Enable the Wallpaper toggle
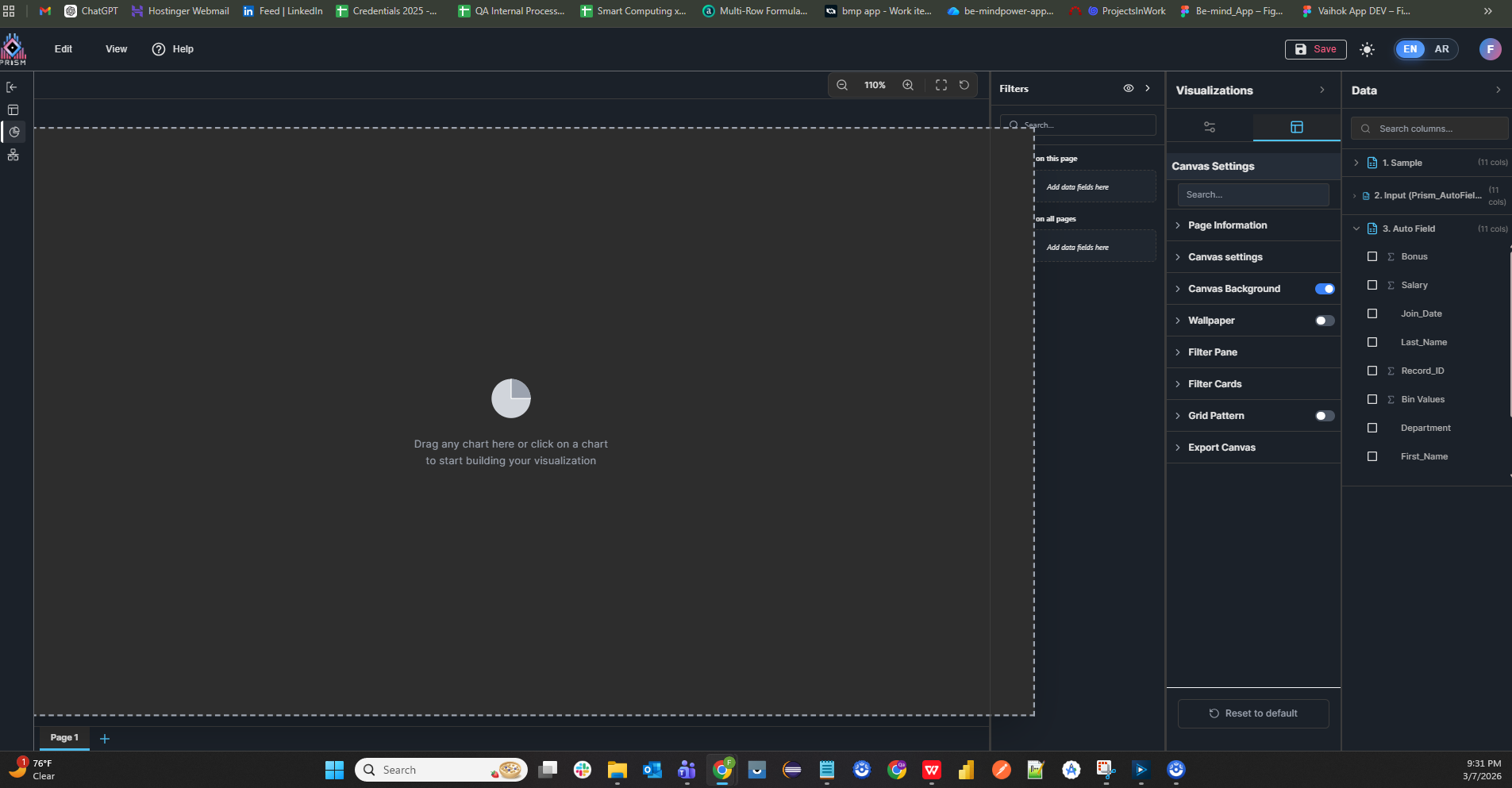Image resolution: width=1512 pixels, height=788 pixels. [x=1325, y=321]
